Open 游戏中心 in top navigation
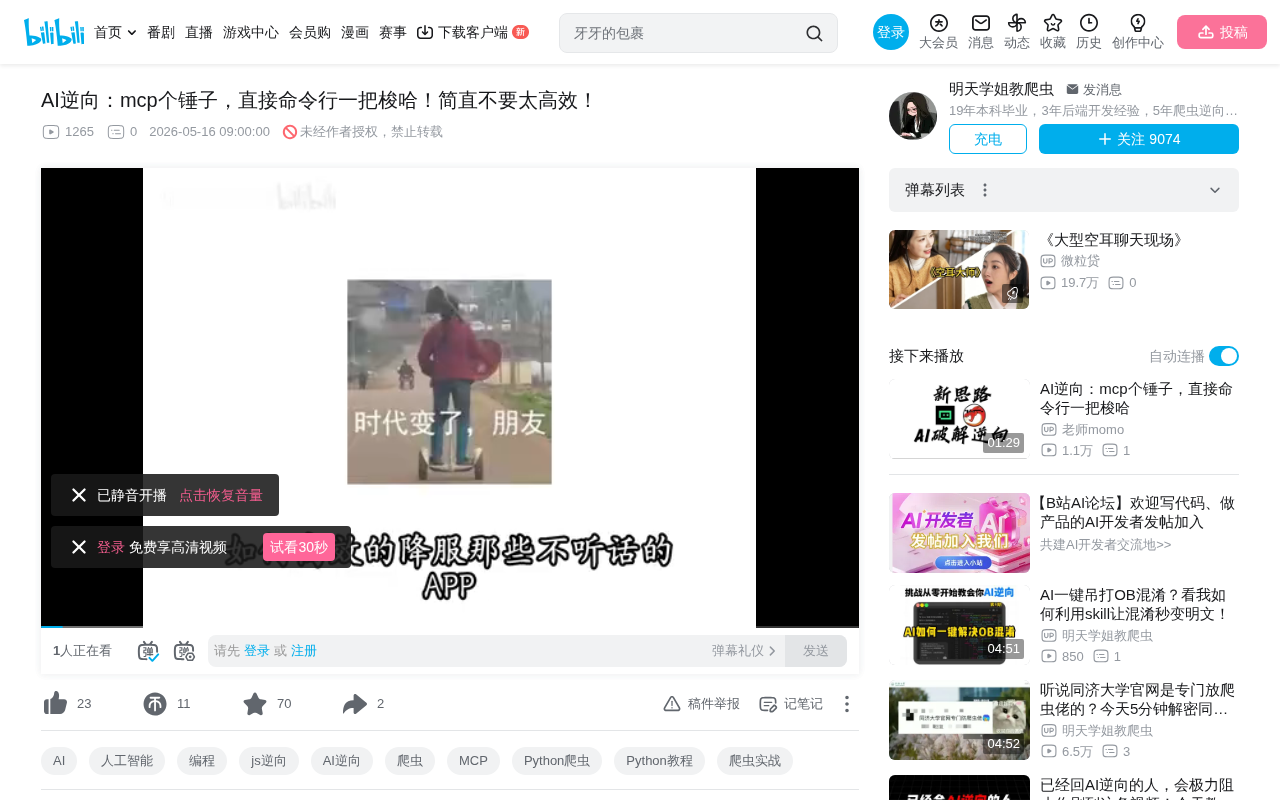The width and height of the screenshot is (1280, 800). 251,32
